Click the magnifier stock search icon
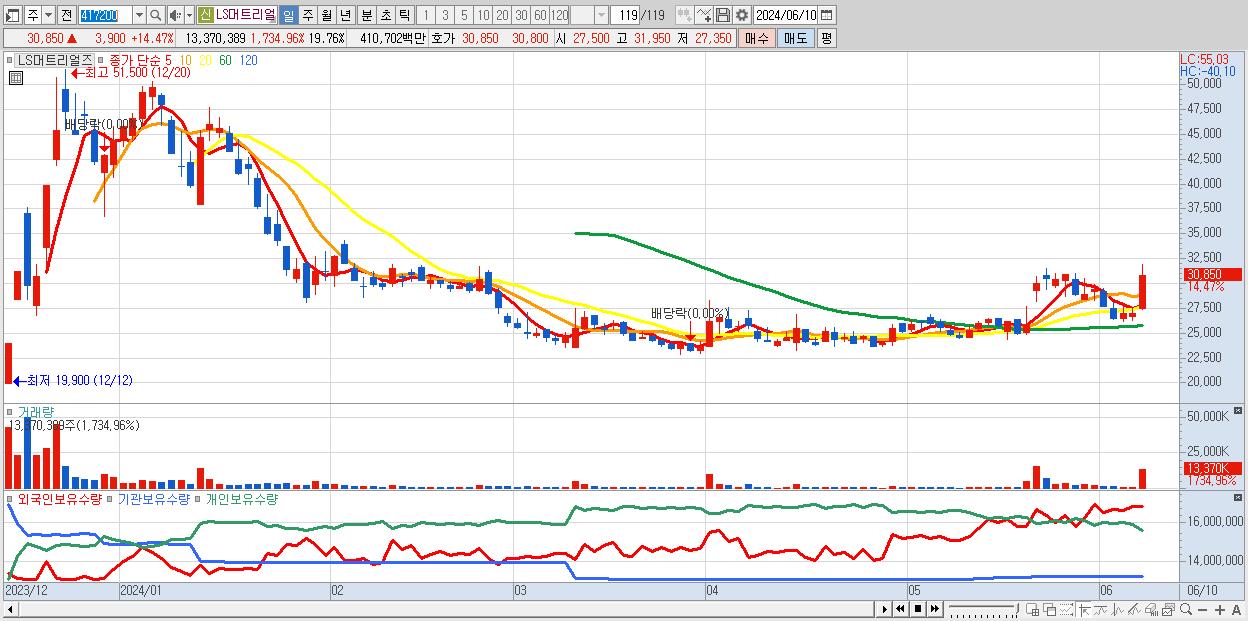 155,15
